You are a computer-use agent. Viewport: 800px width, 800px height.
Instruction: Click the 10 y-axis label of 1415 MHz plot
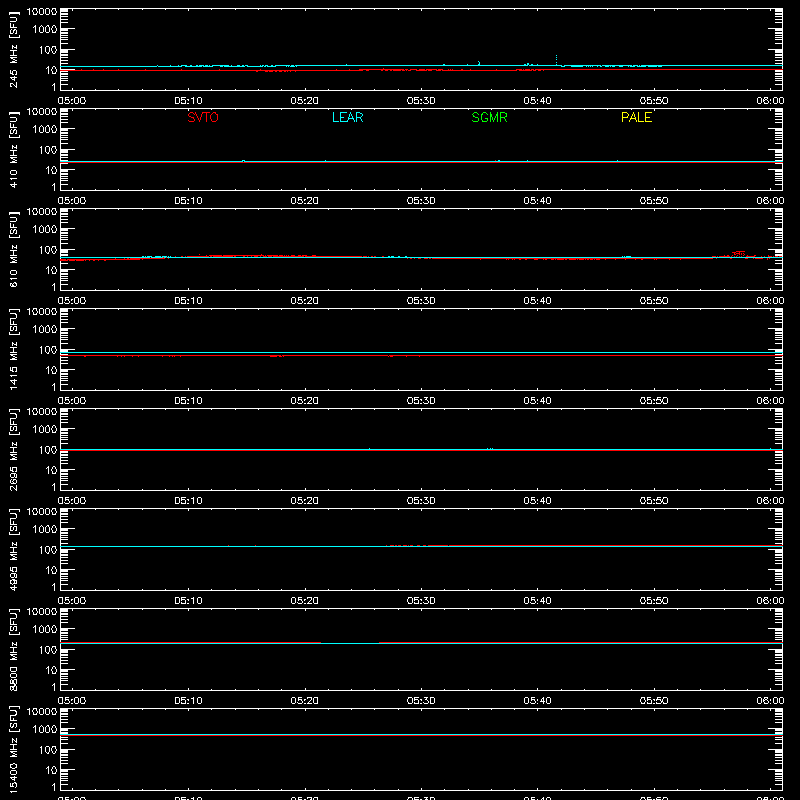(52, 370)
